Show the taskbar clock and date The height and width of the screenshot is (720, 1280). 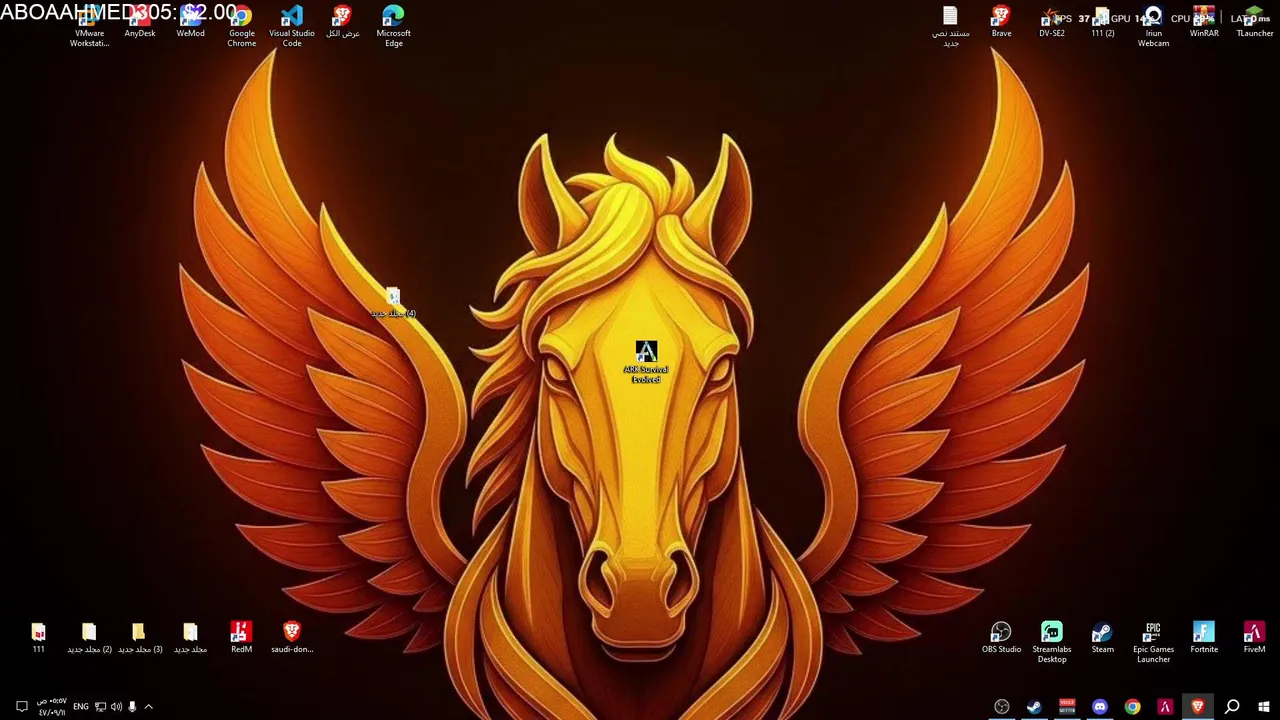[52, 707]
